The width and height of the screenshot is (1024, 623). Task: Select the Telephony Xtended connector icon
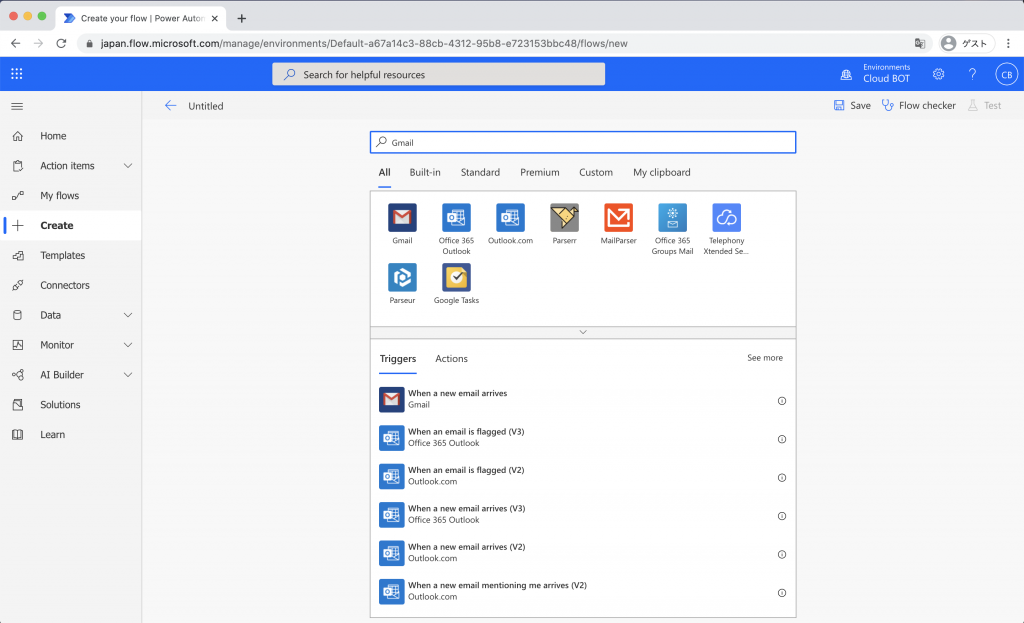pyautogui.click(x=726, y=218)
